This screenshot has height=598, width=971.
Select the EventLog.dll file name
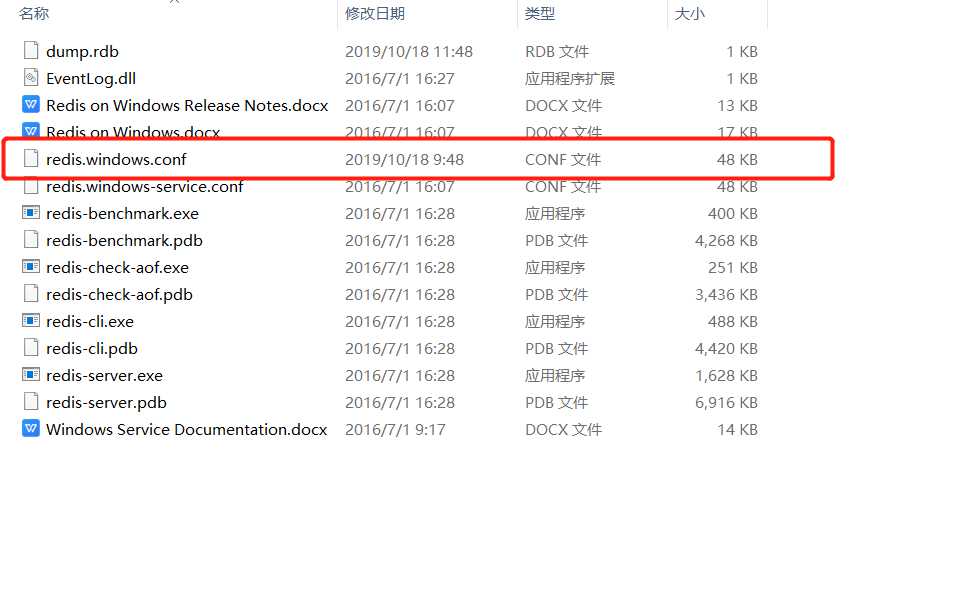[91, 79]
